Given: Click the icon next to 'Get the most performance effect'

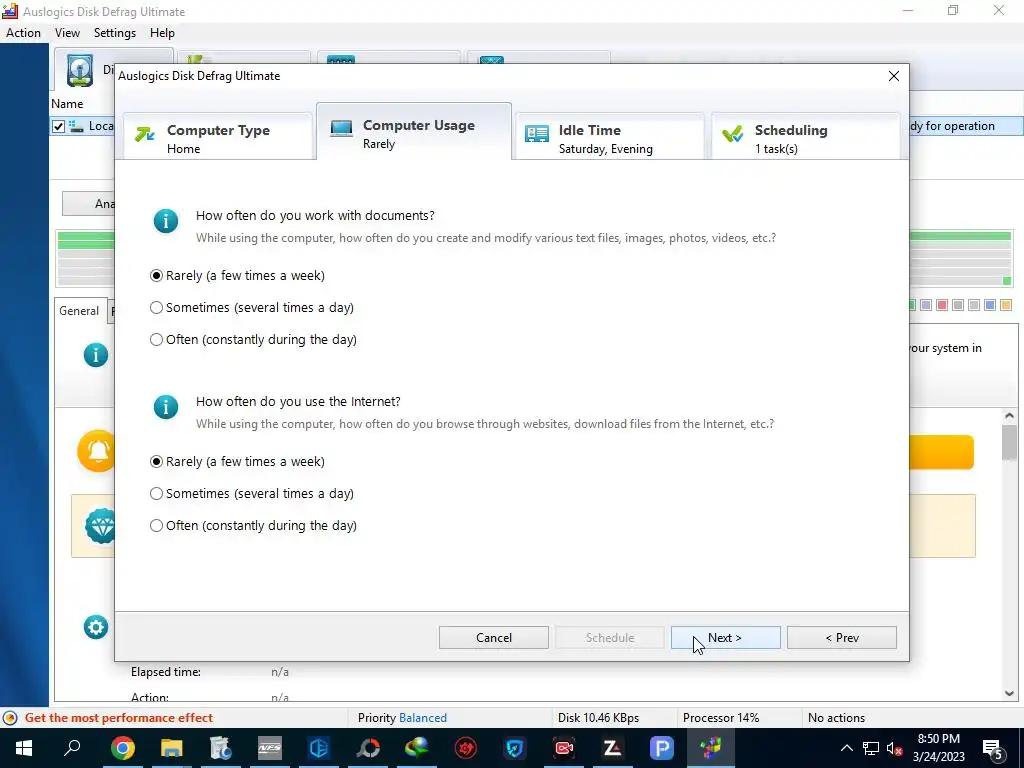Looking at the screenshot, I should (x=10, y=718).
